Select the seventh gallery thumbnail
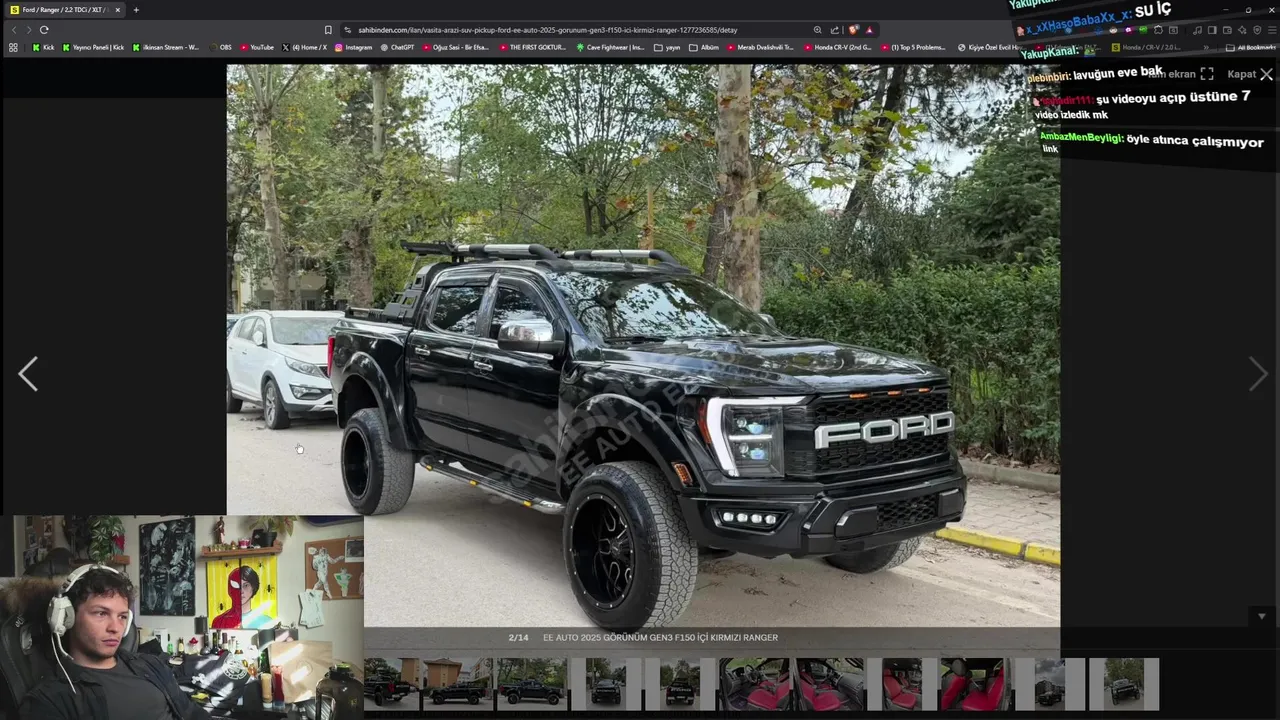Screen dimensions: 1280x720 829,684
